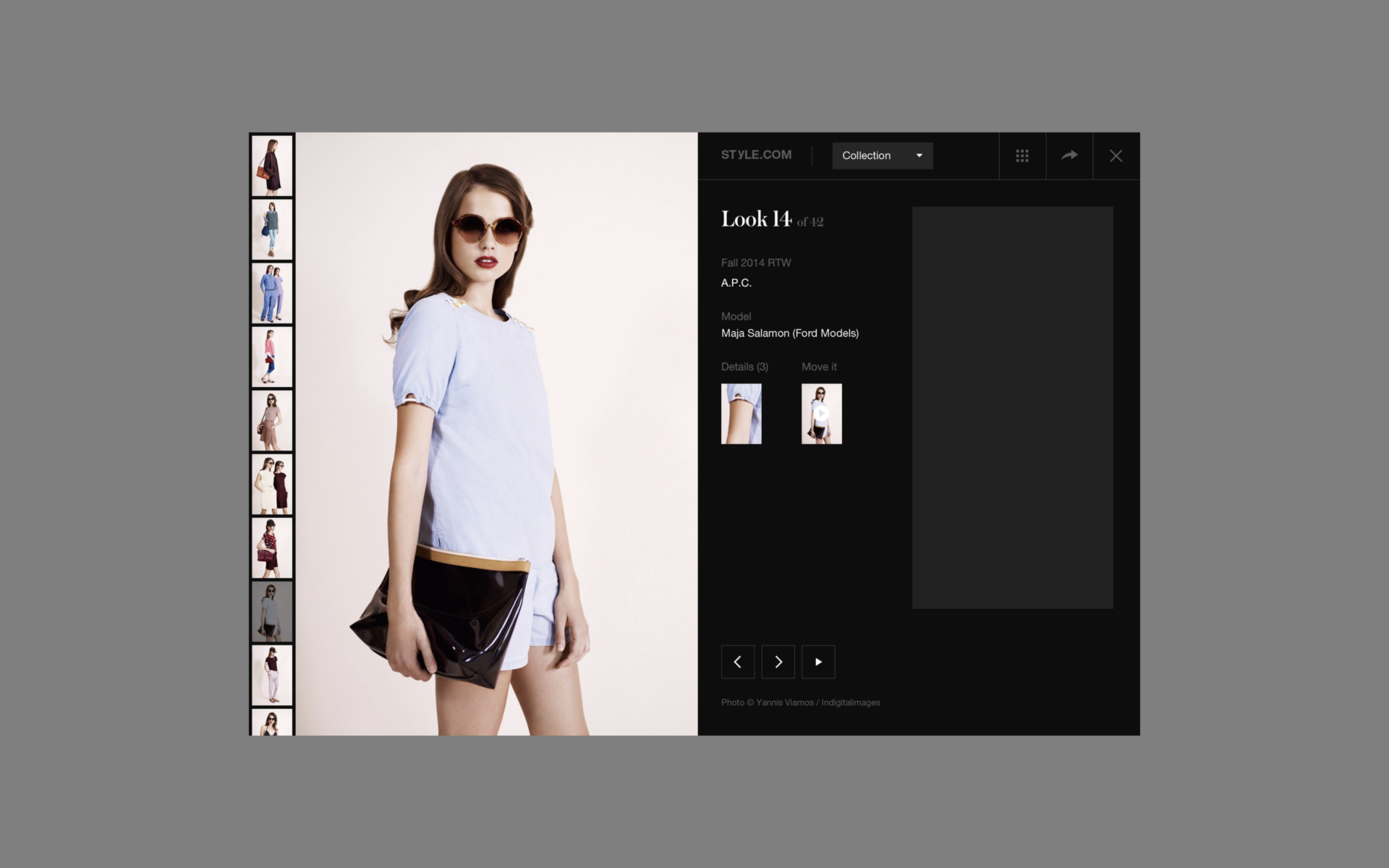
Task: Advance with the next look arrow
Action: pos(778,661)
